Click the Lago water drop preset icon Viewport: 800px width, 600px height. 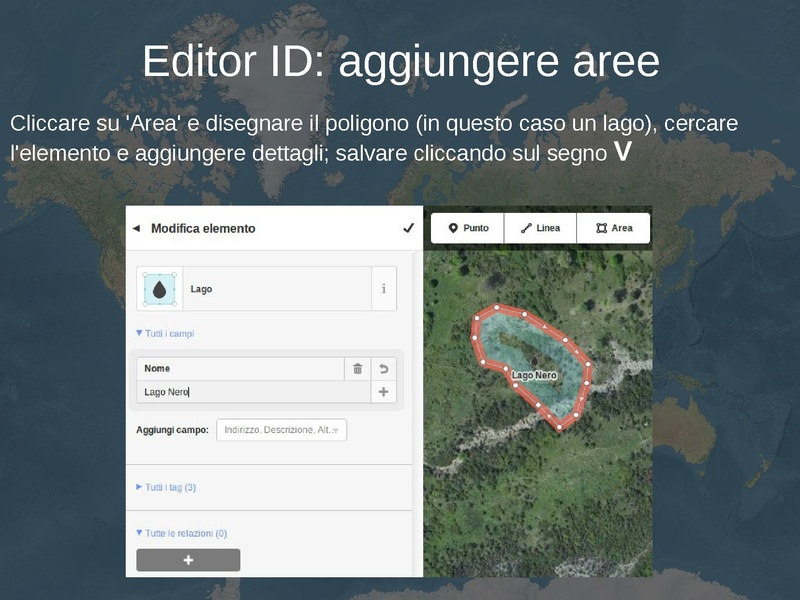pos(159,288)
